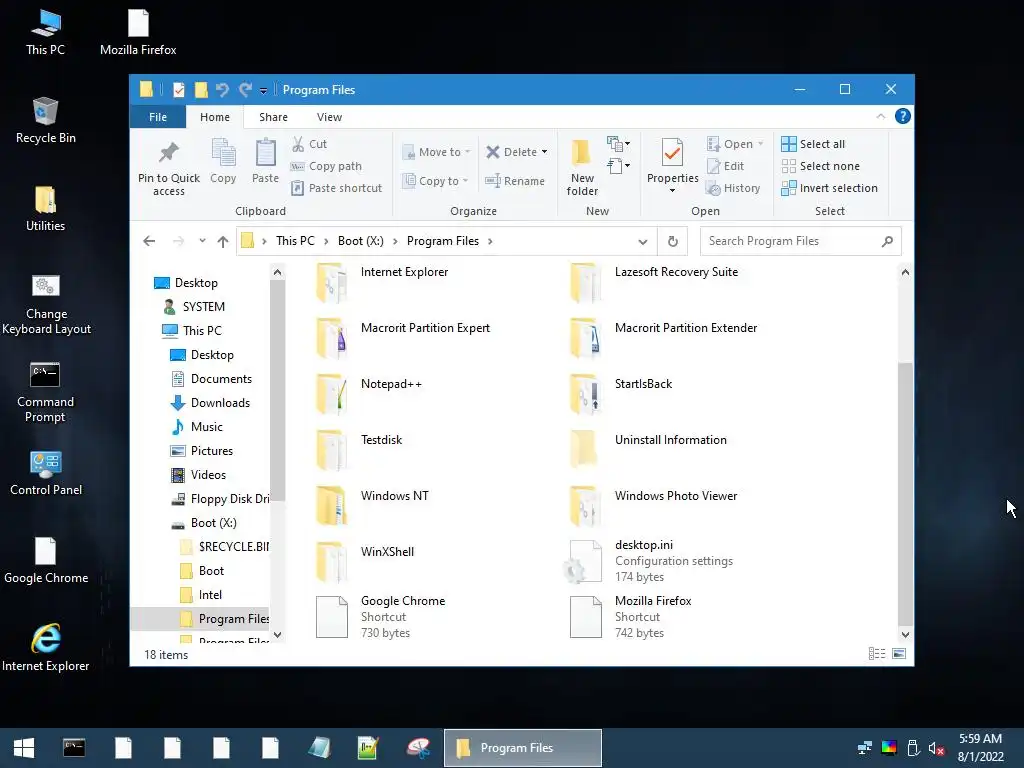Expand the customize quick access toolbar arrow
The height and width of the screenshot is (768, 1024).
[263, 90]
